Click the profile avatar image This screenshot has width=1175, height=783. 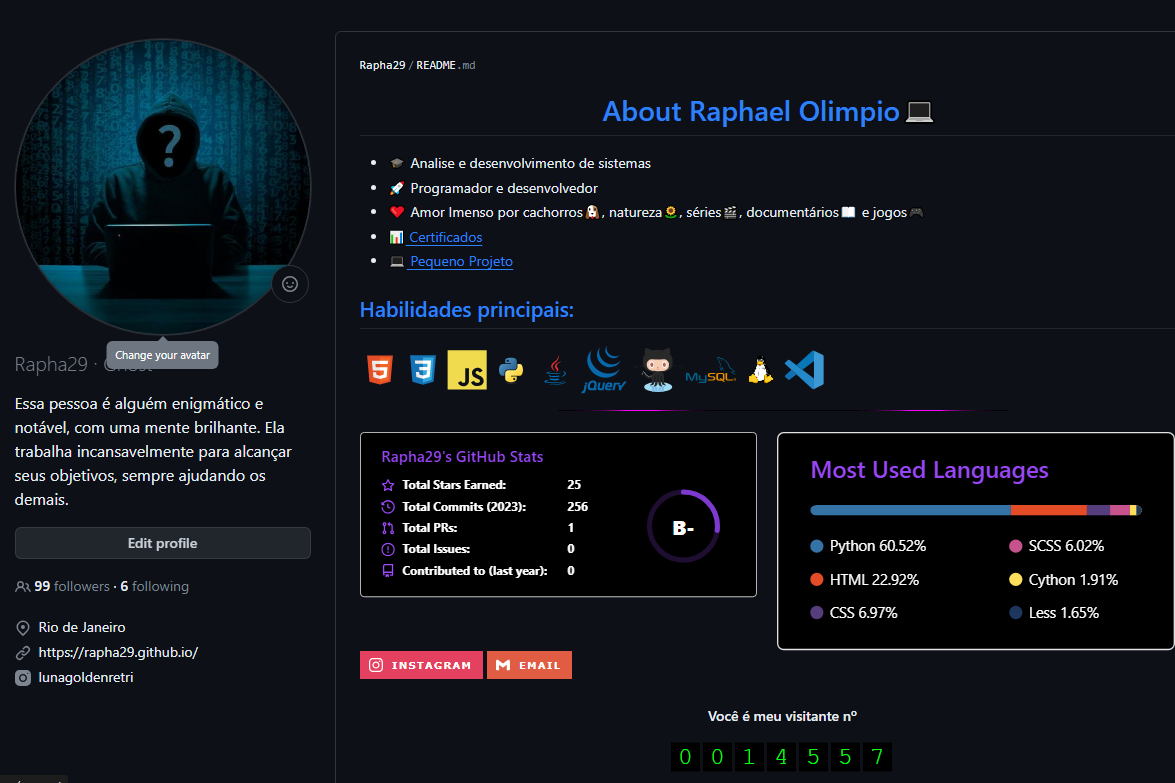pyautogui.click(x=162, y=187)
